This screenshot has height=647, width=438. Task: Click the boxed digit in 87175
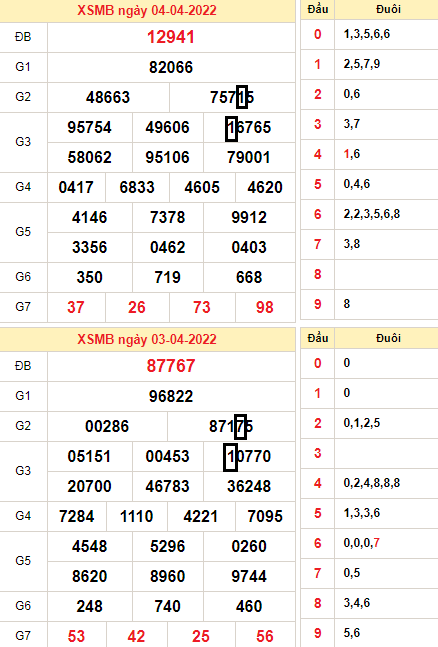[240, 427]
